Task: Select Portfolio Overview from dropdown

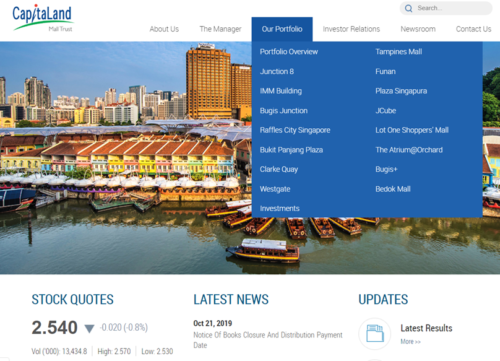Action: click(x=289, y=52)
